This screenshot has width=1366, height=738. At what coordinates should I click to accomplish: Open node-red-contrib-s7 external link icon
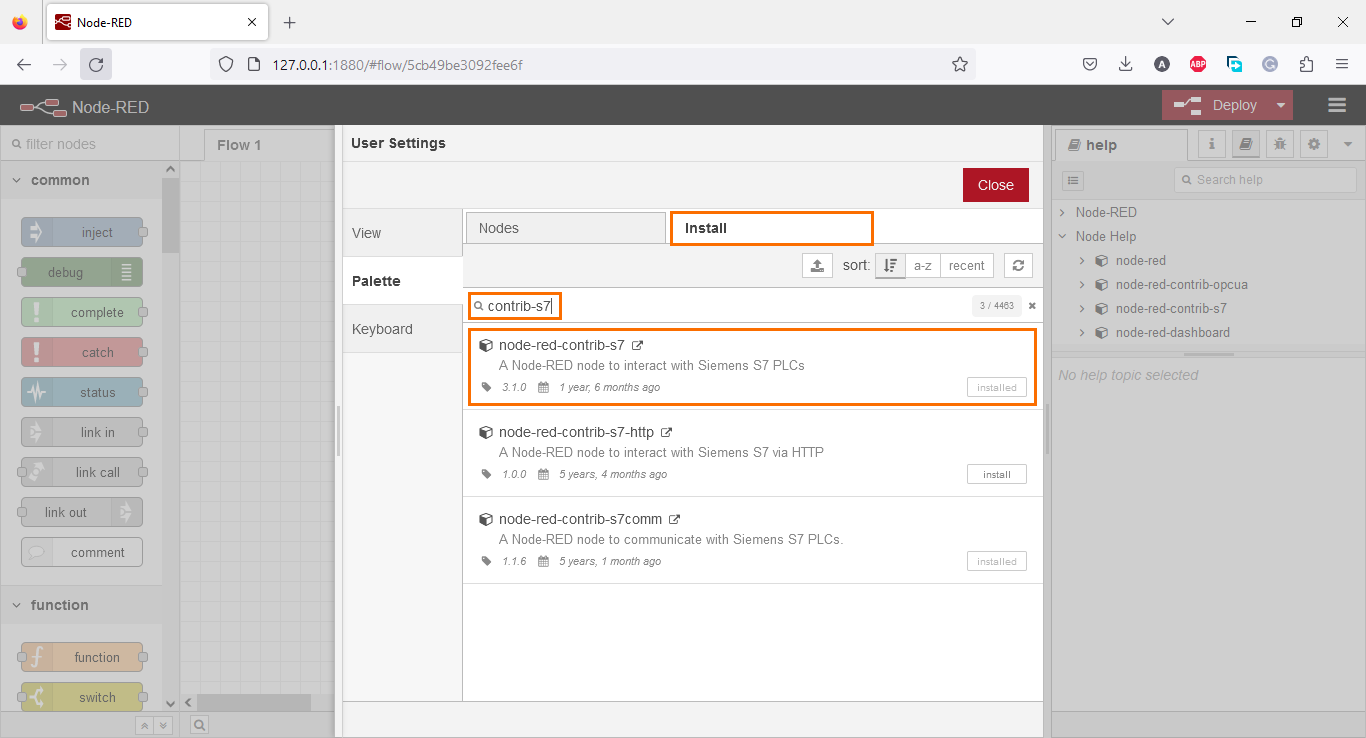point(638,345)
